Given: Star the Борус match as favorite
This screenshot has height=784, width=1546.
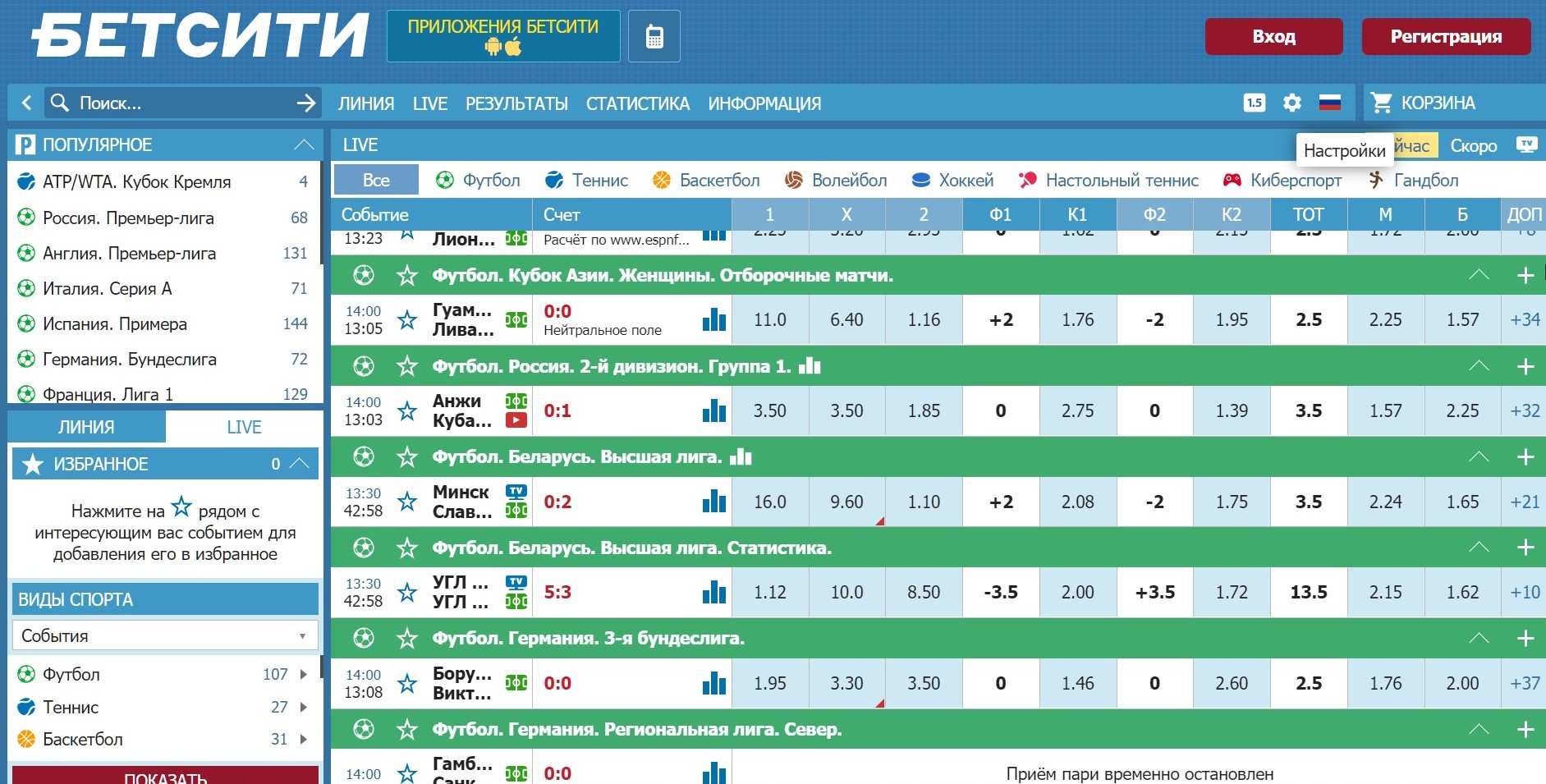Looking at the screenshot, I should tap(407, 683).
